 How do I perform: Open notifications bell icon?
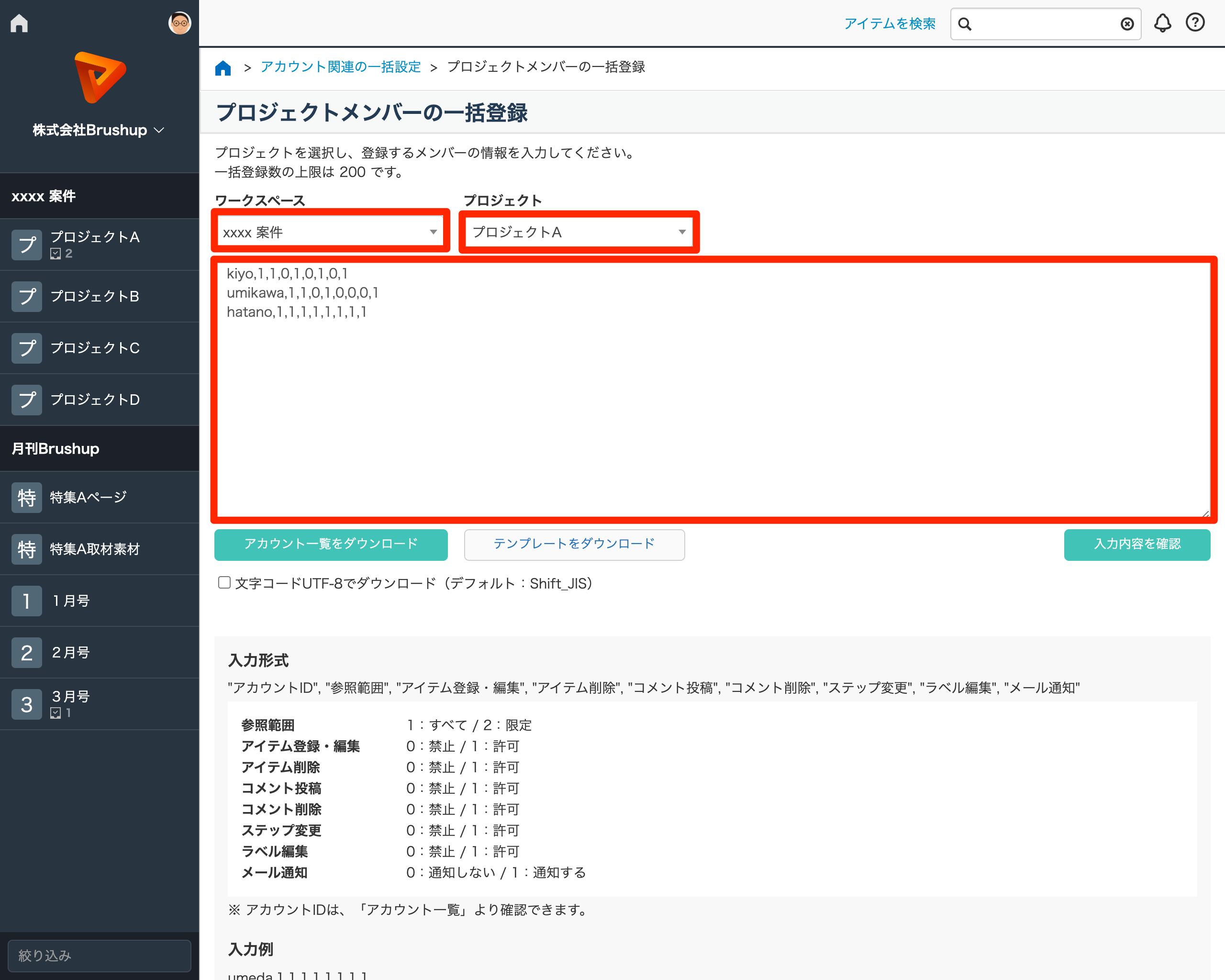click(1162, 22)
